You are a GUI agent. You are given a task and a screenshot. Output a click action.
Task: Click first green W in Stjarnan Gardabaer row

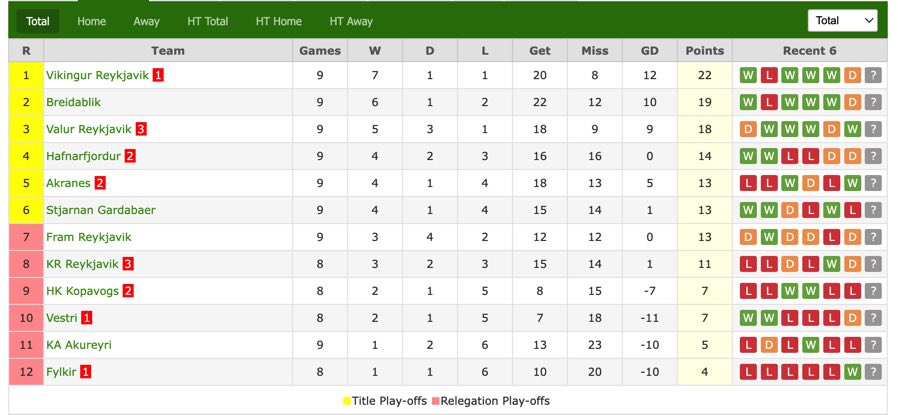coord(749,210)
